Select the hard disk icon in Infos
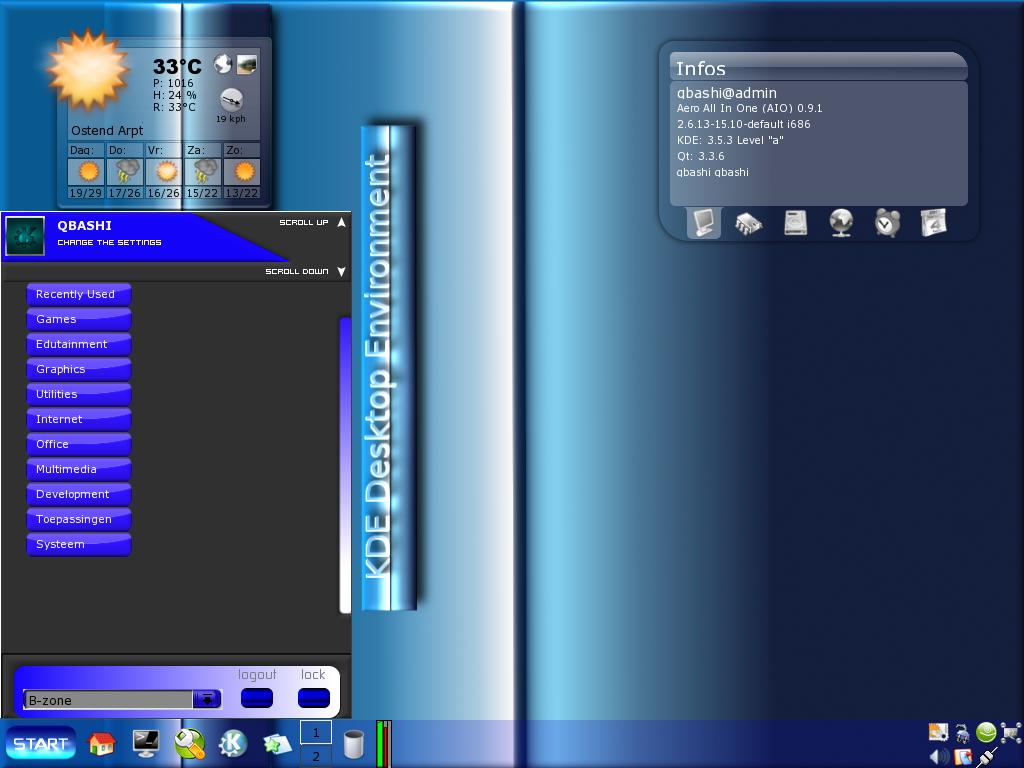The height and width of the screenshot is (768, 1024). pyautogui.click(x=795, y=223)
